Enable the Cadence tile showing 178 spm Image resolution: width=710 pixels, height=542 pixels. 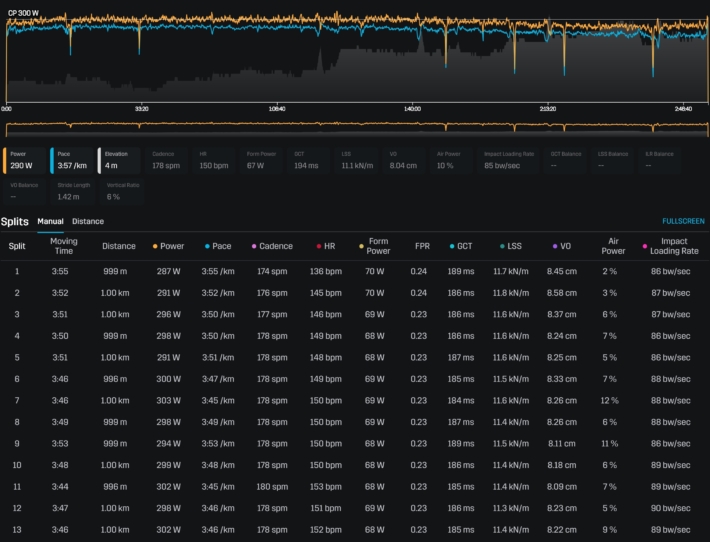point(168,160)
